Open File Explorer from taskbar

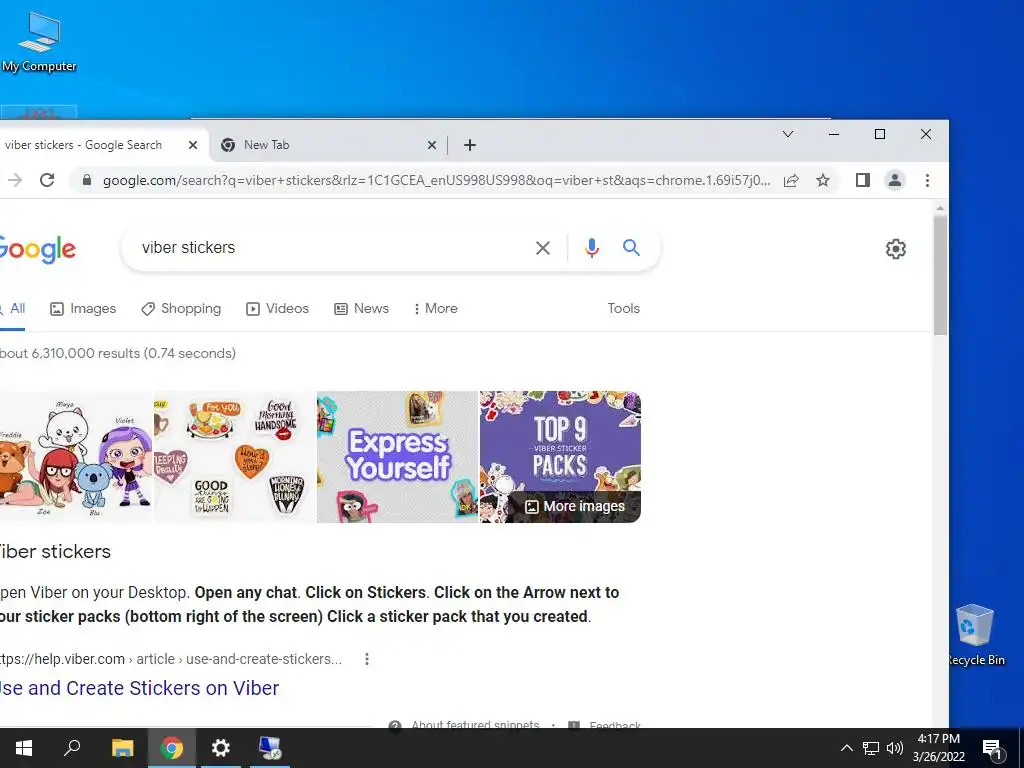[x=122, y=748]
